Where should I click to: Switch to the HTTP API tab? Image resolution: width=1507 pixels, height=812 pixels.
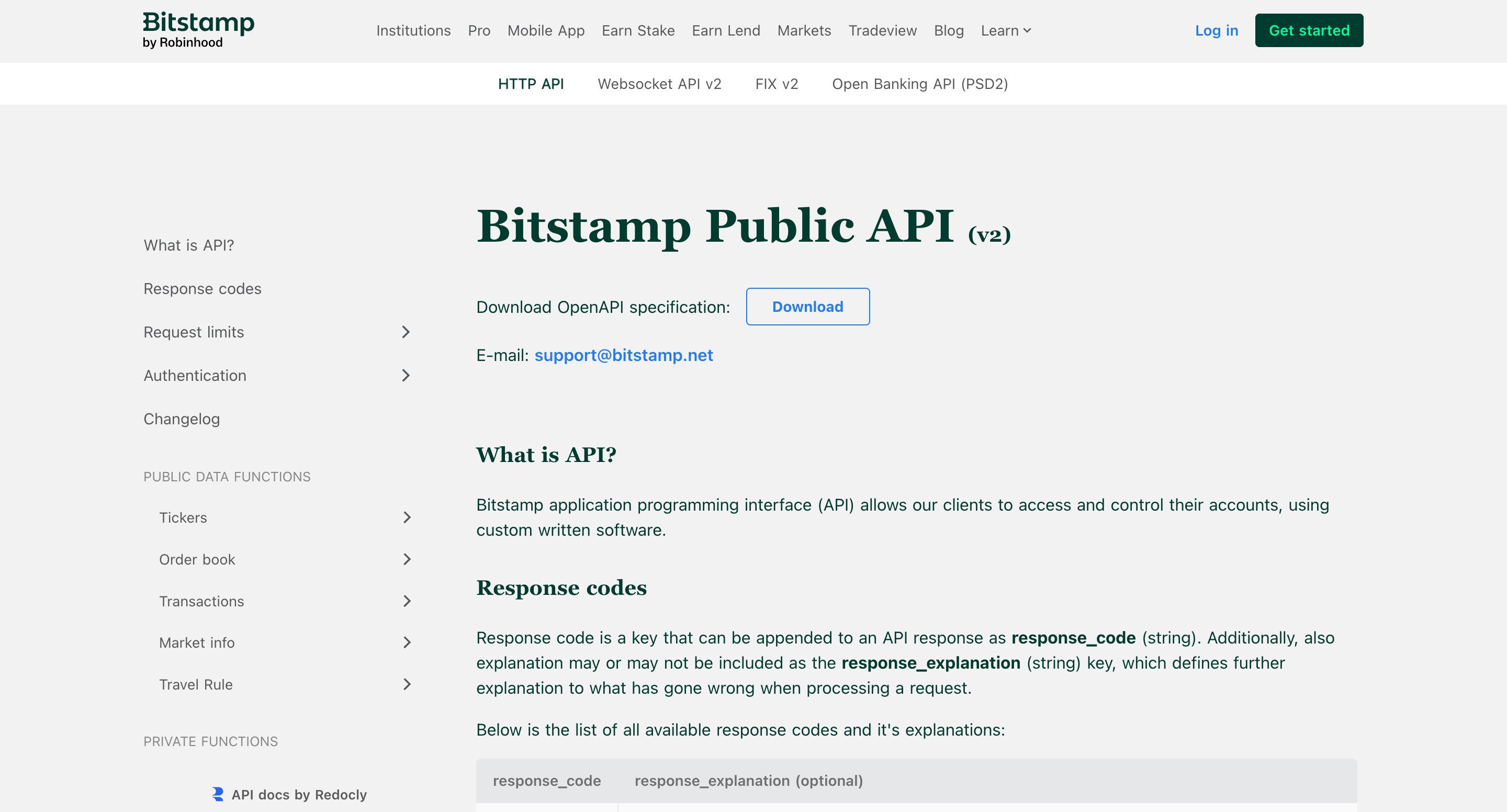531,84
